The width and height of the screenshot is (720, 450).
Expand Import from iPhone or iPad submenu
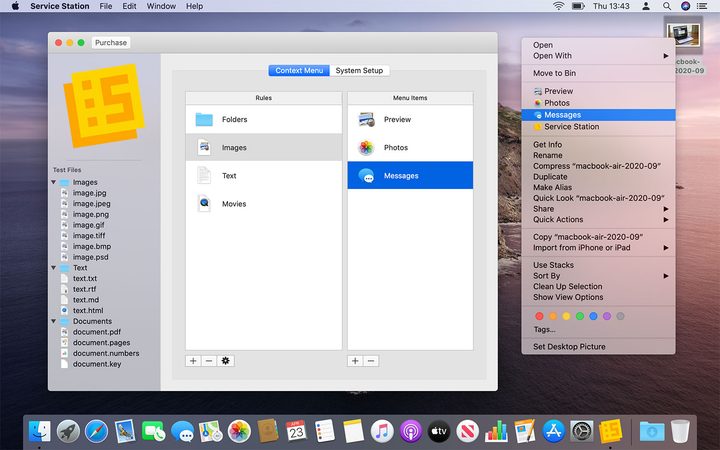598,248
